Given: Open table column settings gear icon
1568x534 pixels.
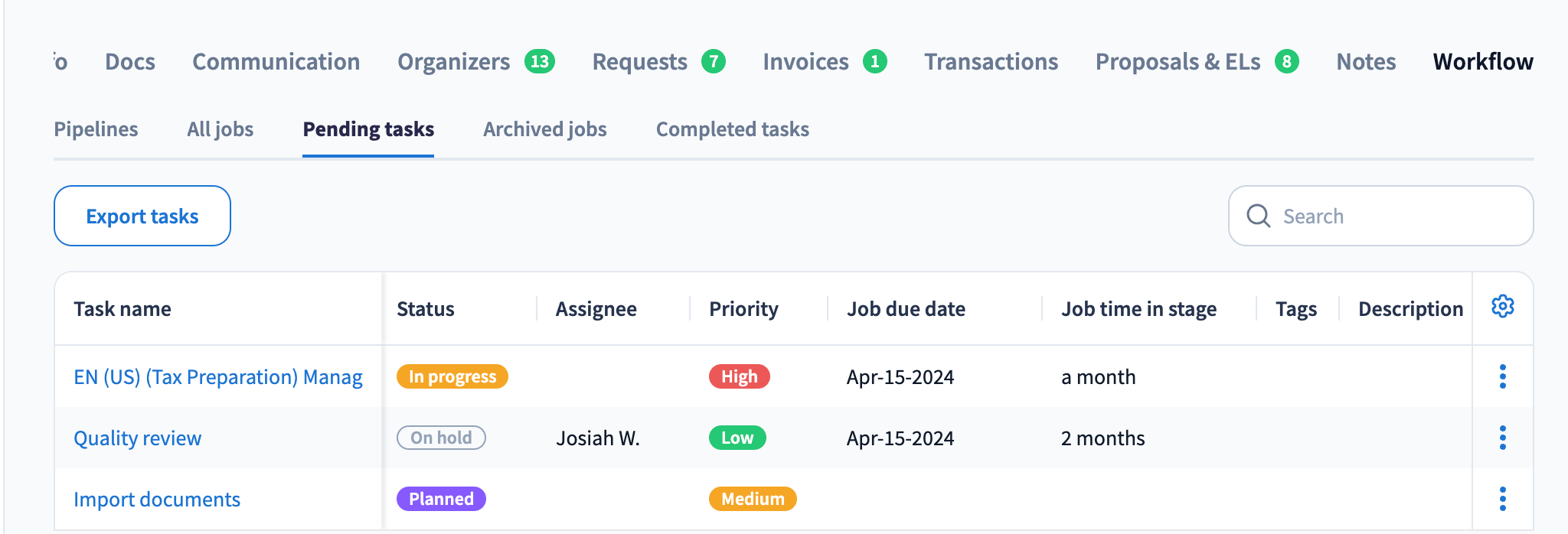Looking at the screenshot, I should (x=1502, y=307).
